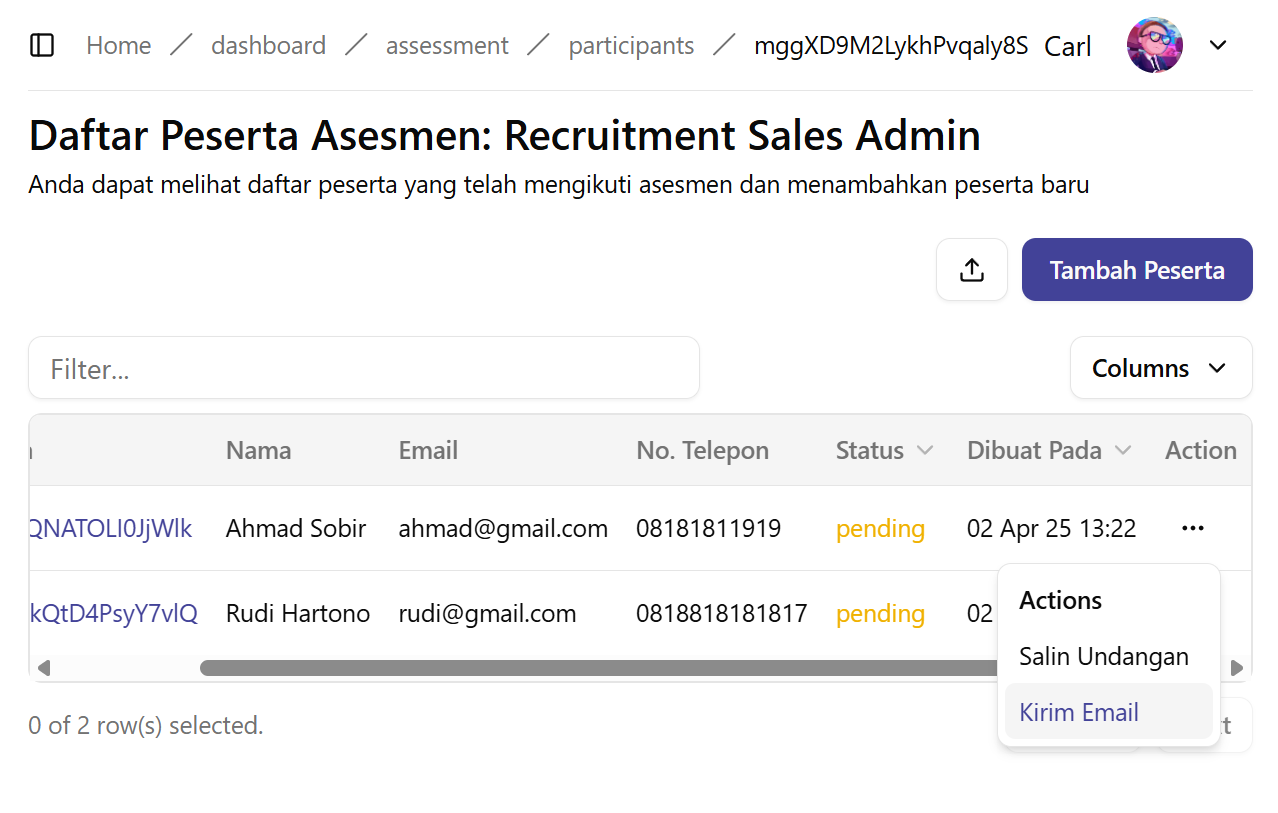Expand the account menu chevron beside the avatar
1278x813 pixels.
[1218, 45]
